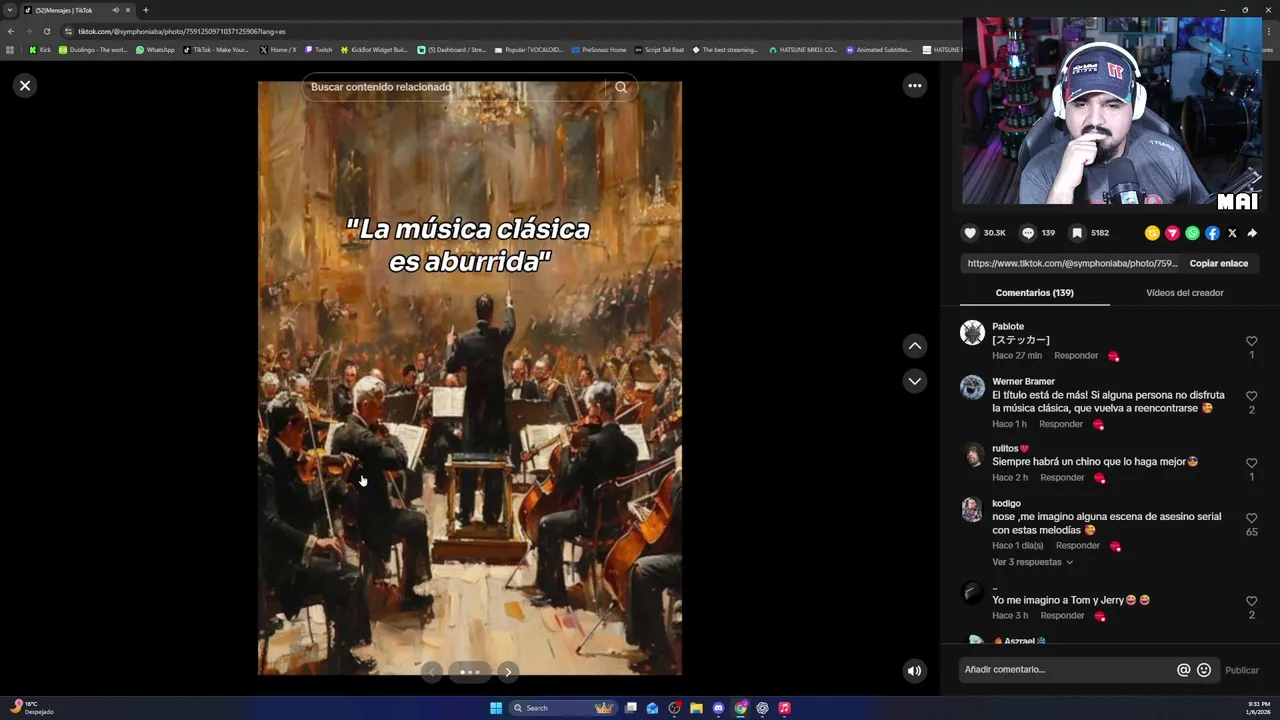Like the post with the heart icon

tap(970, 233)
